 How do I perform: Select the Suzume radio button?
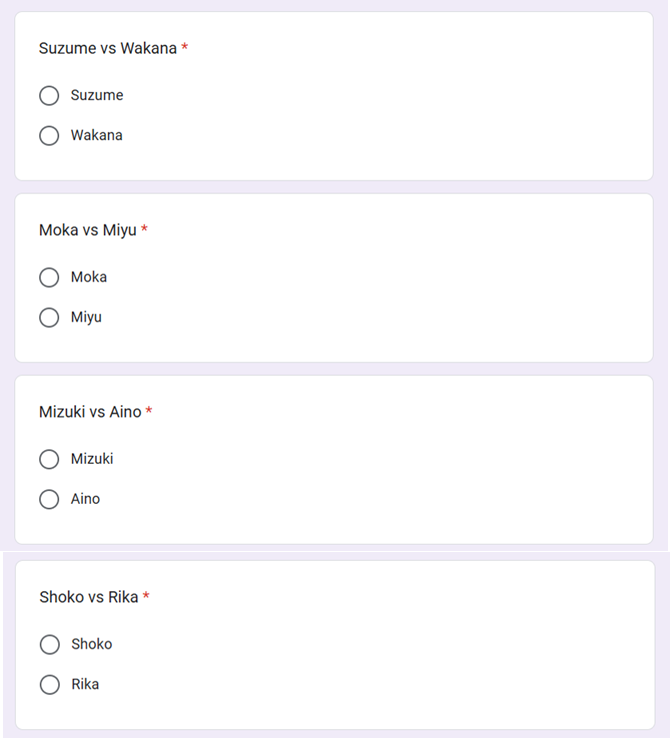coord(49,96)
